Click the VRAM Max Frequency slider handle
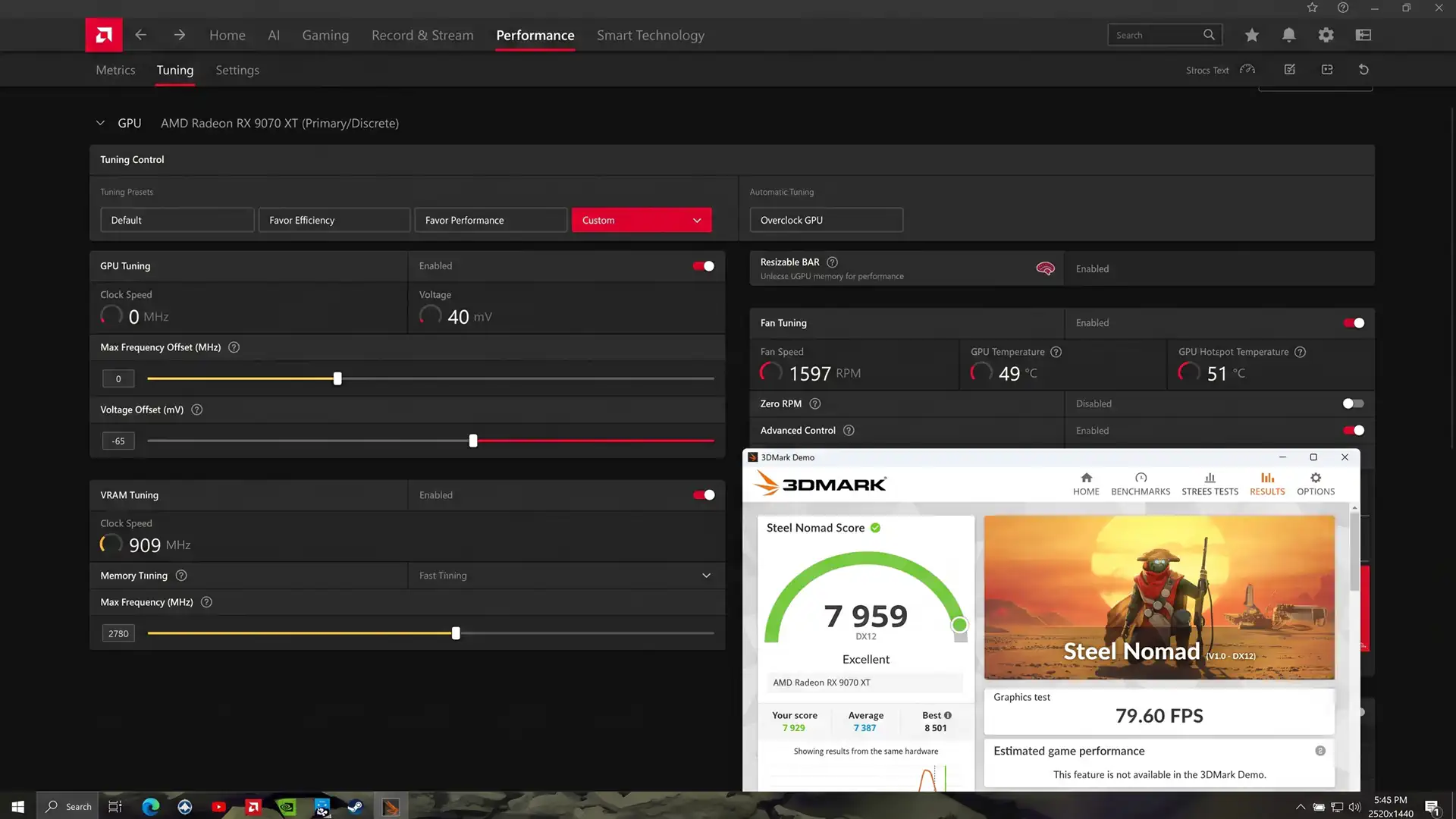This screenshot has height=819, width=1456. point(456,633)
